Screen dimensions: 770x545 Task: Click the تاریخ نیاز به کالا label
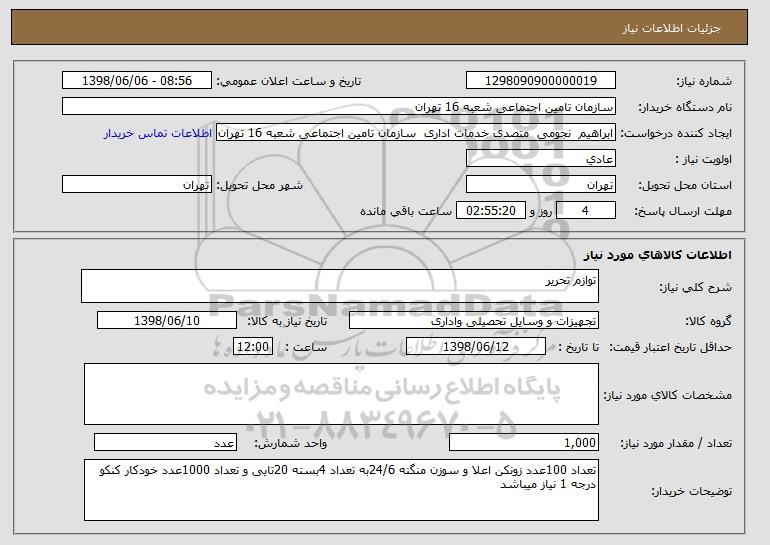[287, 321]
